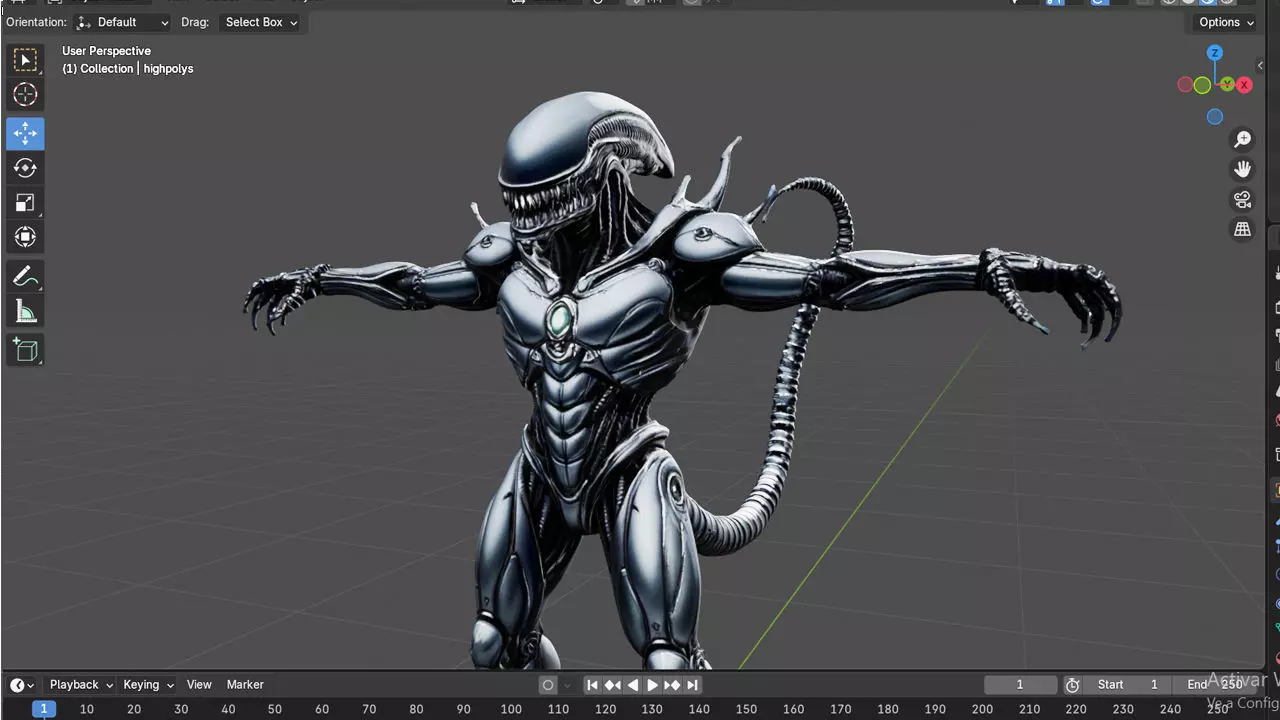The width and height of the screenshot is (1280, 720).
Task: Select the Transform tool
Action: (25, 237)
